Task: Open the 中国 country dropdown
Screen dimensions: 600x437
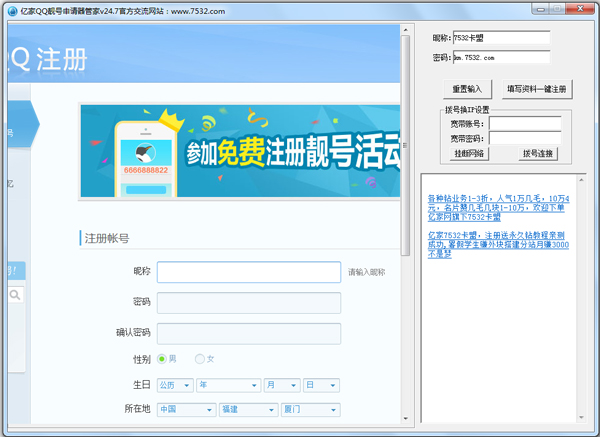Action: click(x=186, y=410)
